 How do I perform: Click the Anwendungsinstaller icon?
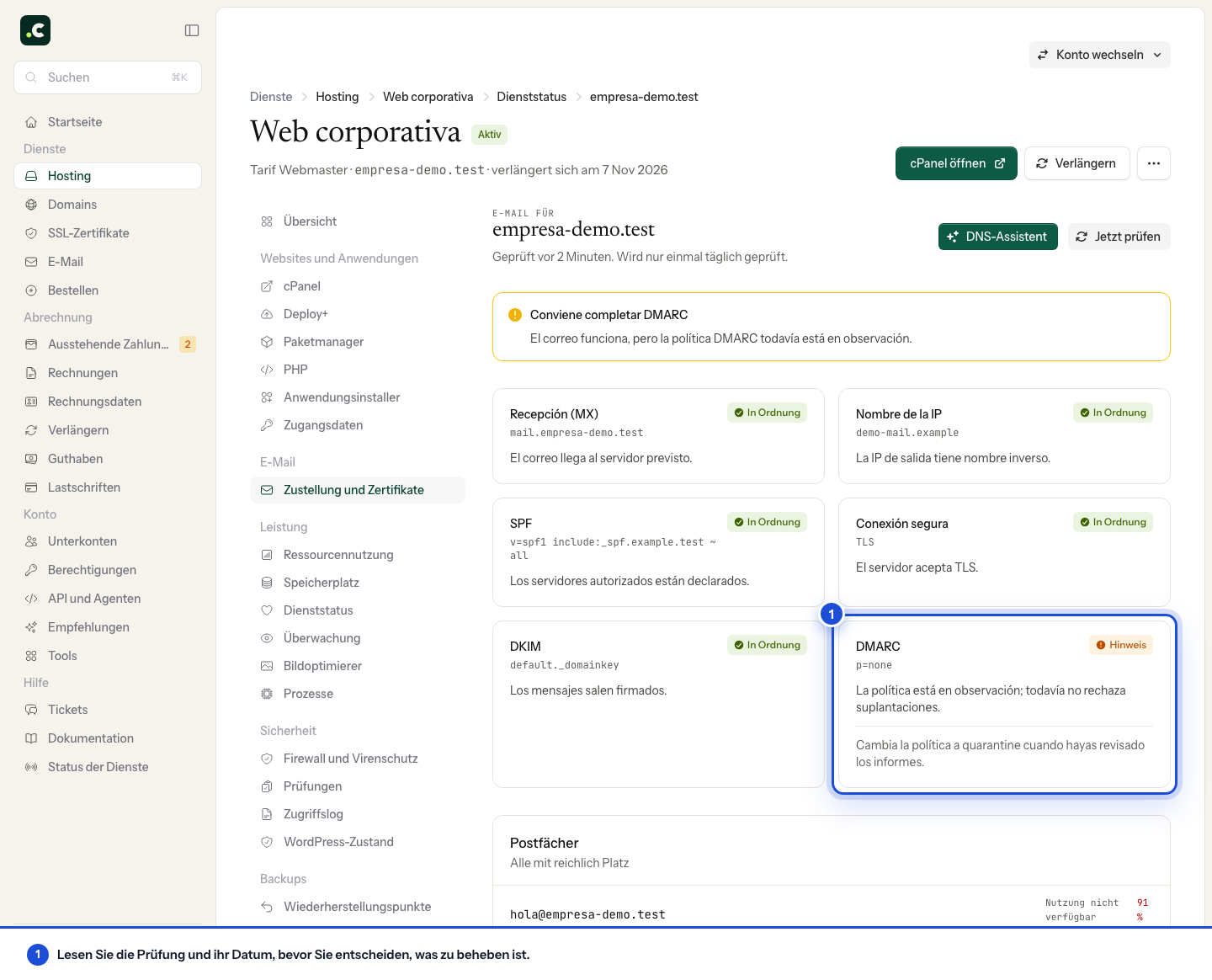pos(267,397)
